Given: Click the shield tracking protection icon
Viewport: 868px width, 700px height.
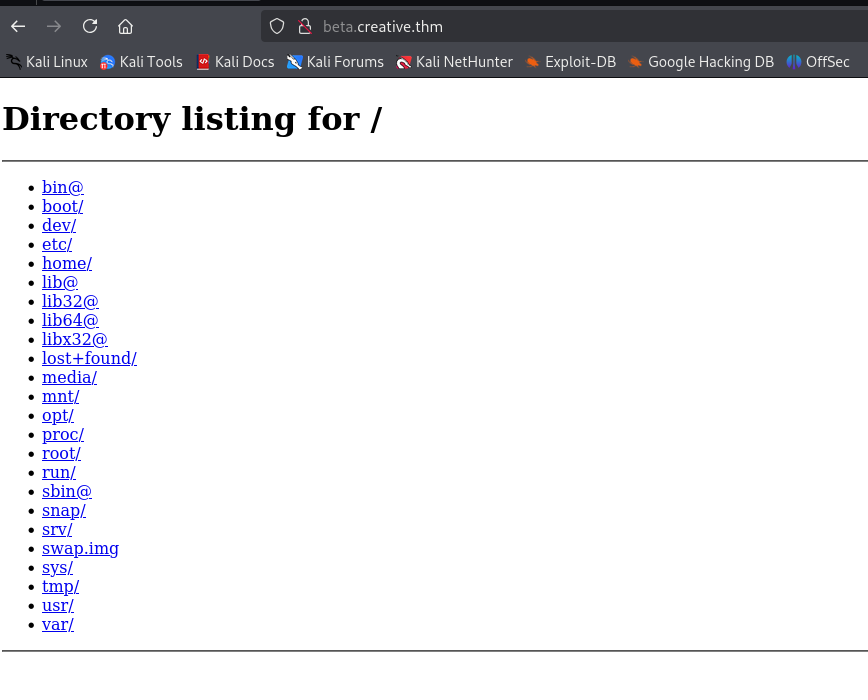Looking at the screenshot, I should (277, 26).
